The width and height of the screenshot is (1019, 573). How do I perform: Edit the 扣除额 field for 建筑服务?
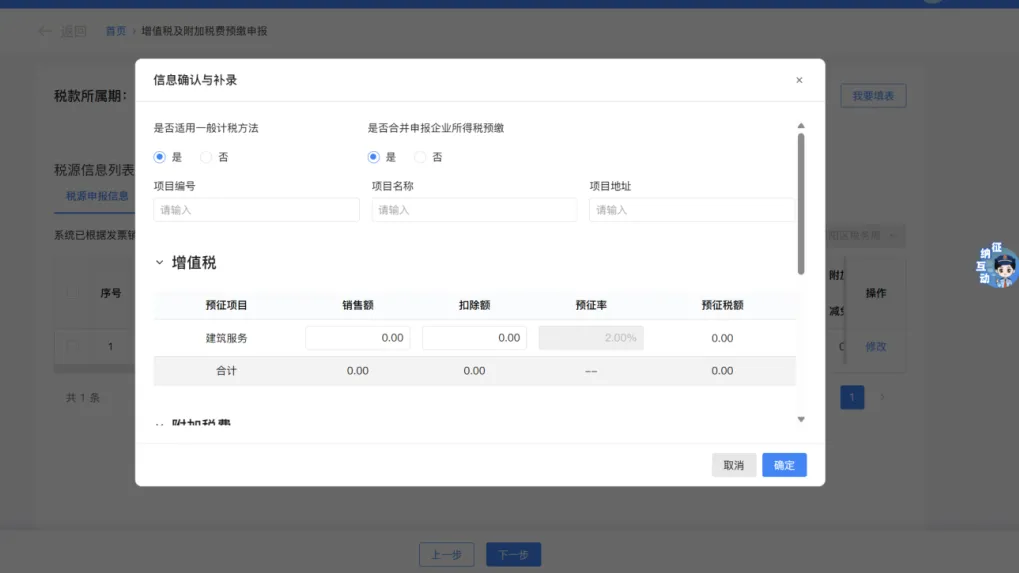tap(474, 338)
